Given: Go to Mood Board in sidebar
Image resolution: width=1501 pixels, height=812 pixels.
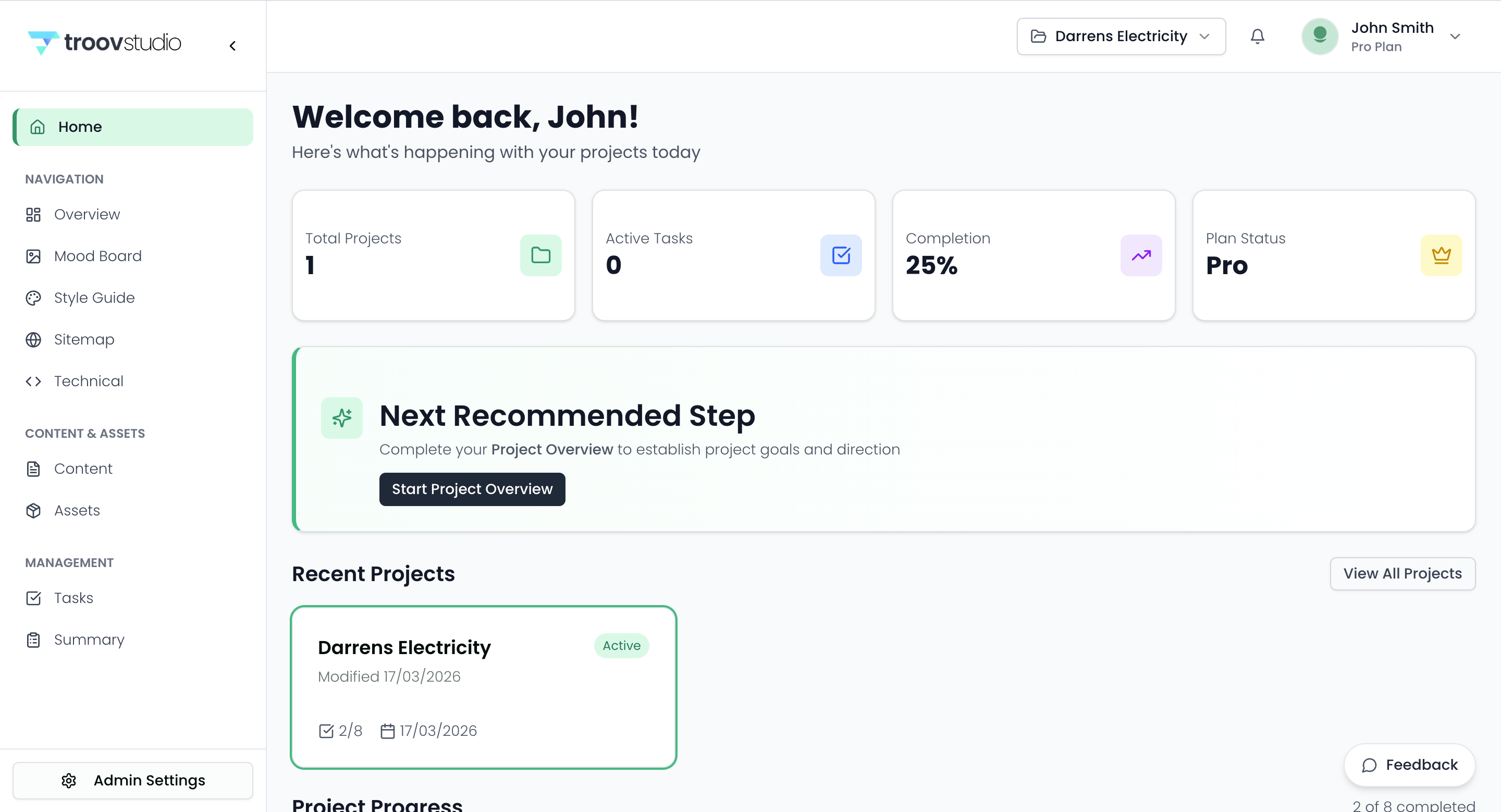Looking at the screenshot, I should click(x=97, y=256).
